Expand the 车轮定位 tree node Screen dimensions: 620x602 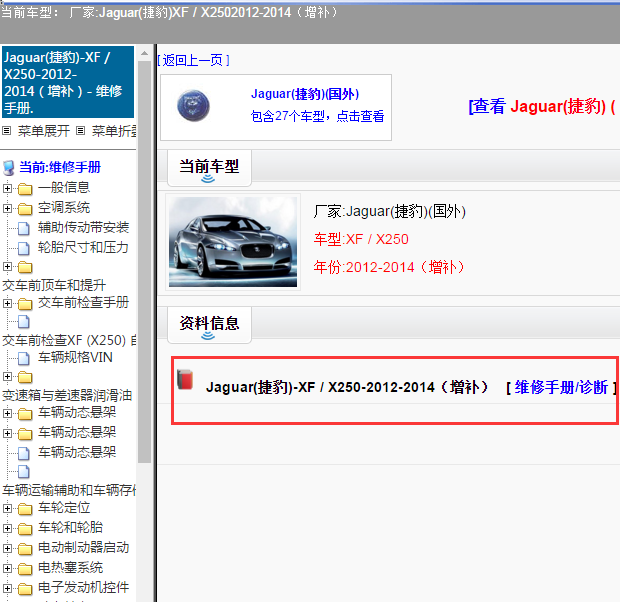click(7, 508)
